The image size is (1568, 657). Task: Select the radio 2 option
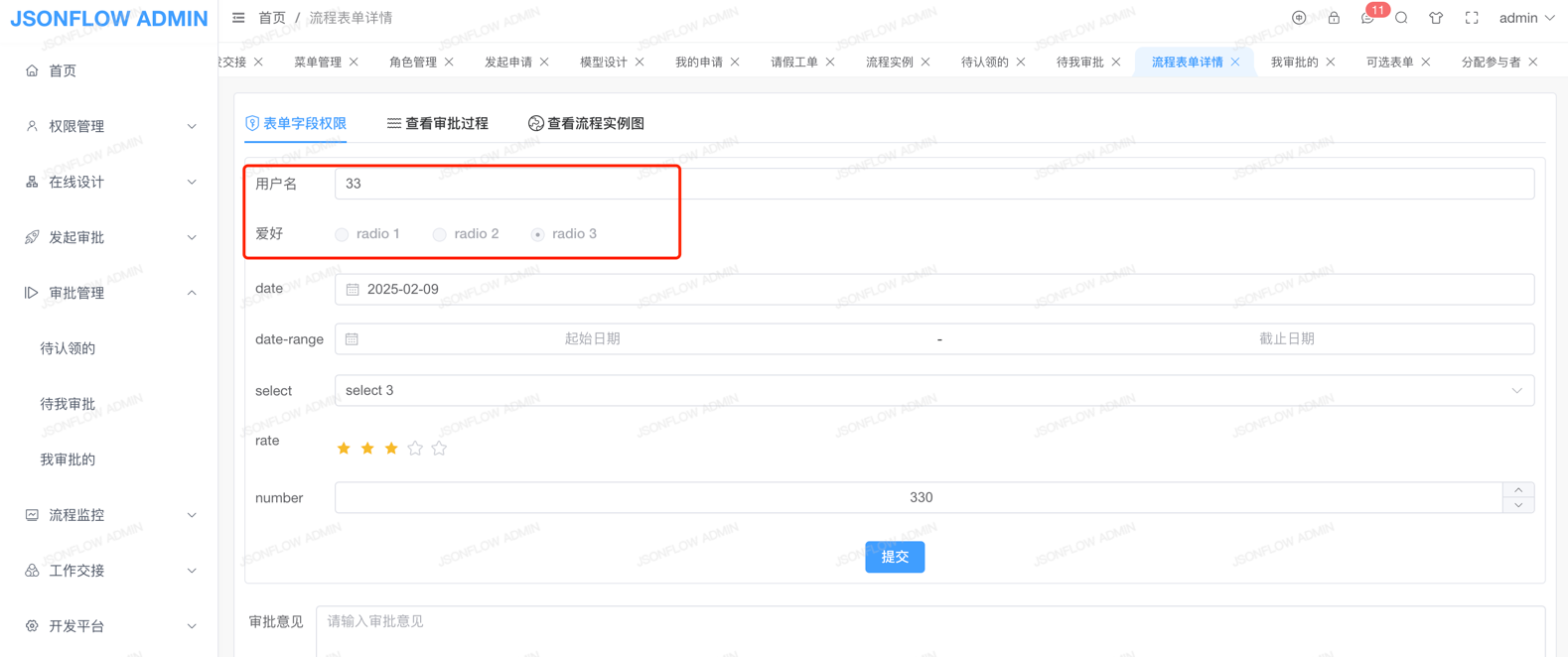coord(439,234)
